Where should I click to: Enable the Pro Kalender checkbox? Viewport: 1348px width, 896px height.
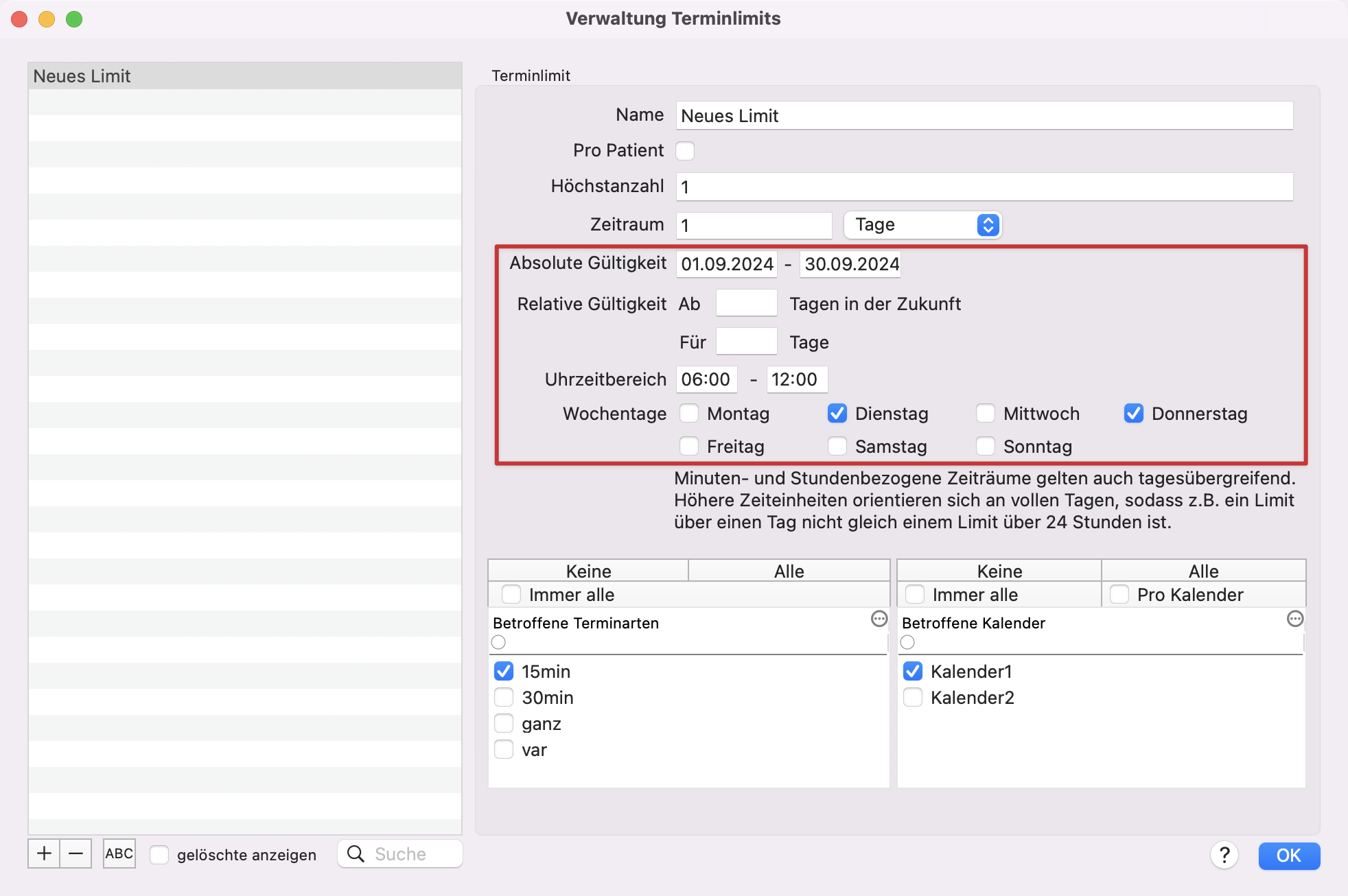pos(1119,594)
